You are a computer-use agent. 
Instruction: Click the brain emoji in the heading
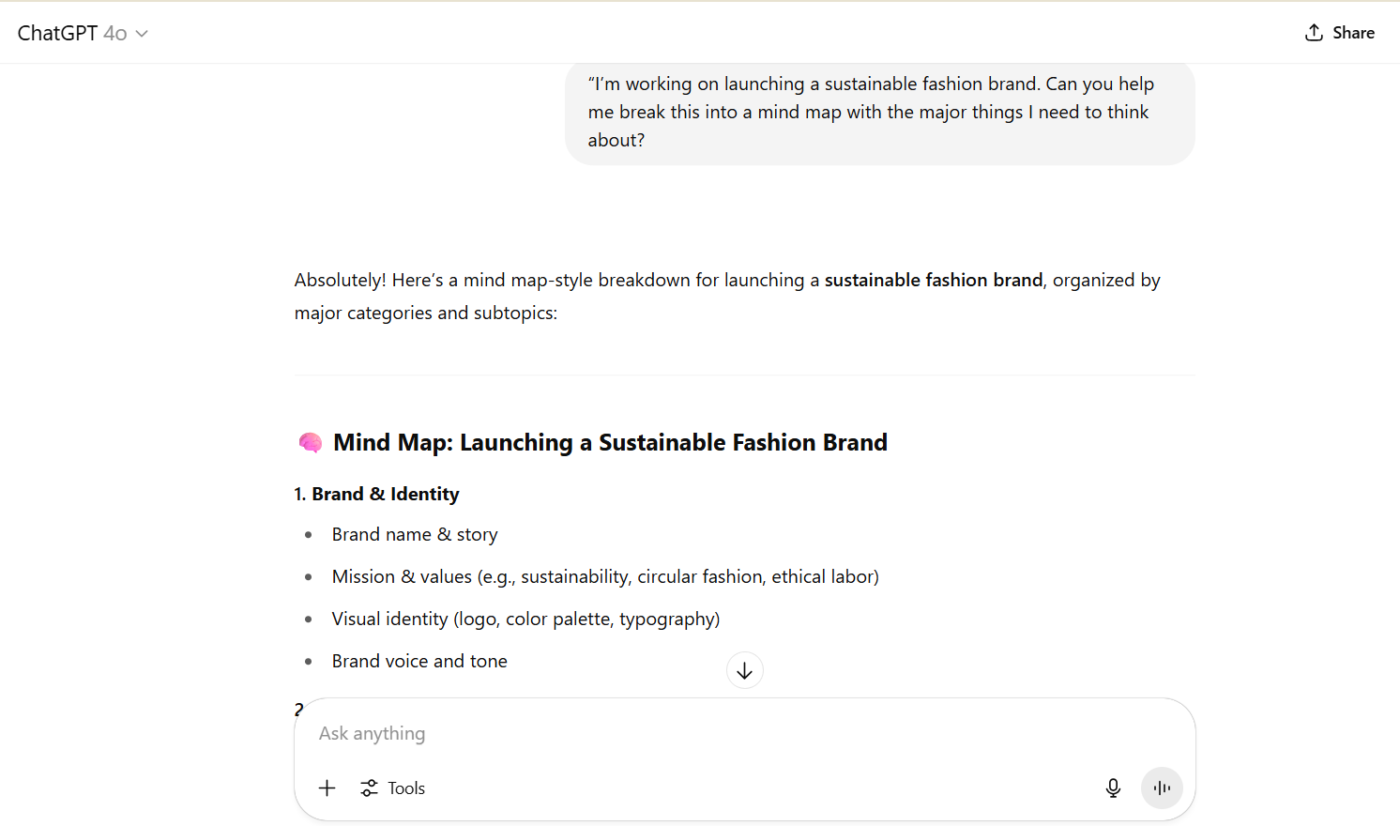coord(310,442)
